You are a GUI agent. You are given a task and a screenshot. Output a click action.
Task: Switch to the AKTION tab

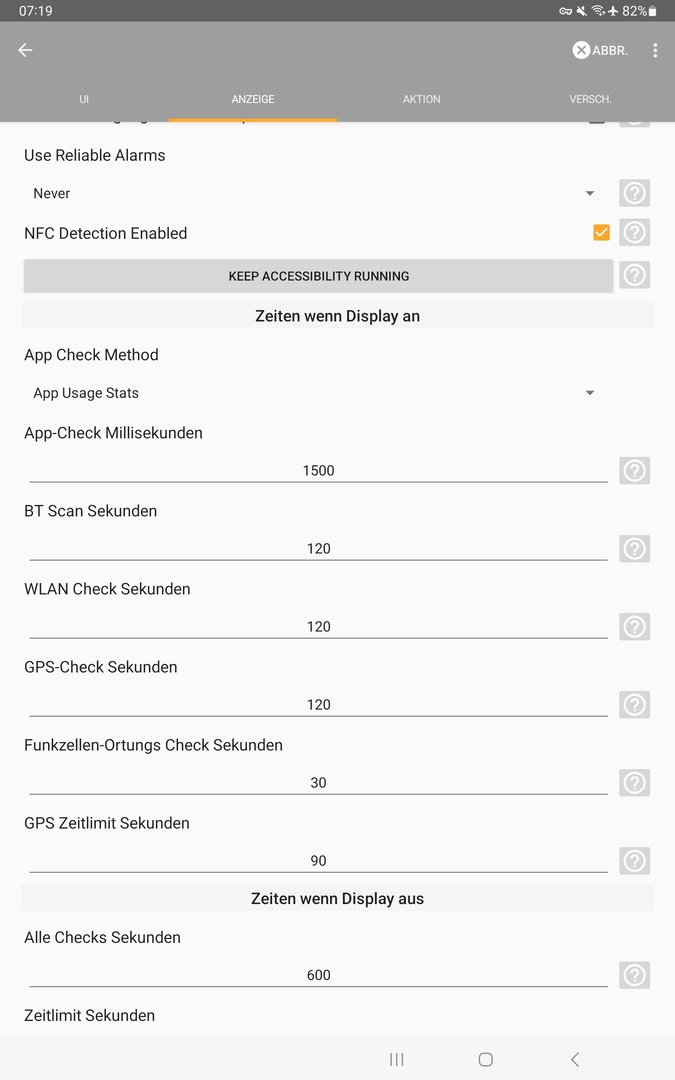coord(421,99)
